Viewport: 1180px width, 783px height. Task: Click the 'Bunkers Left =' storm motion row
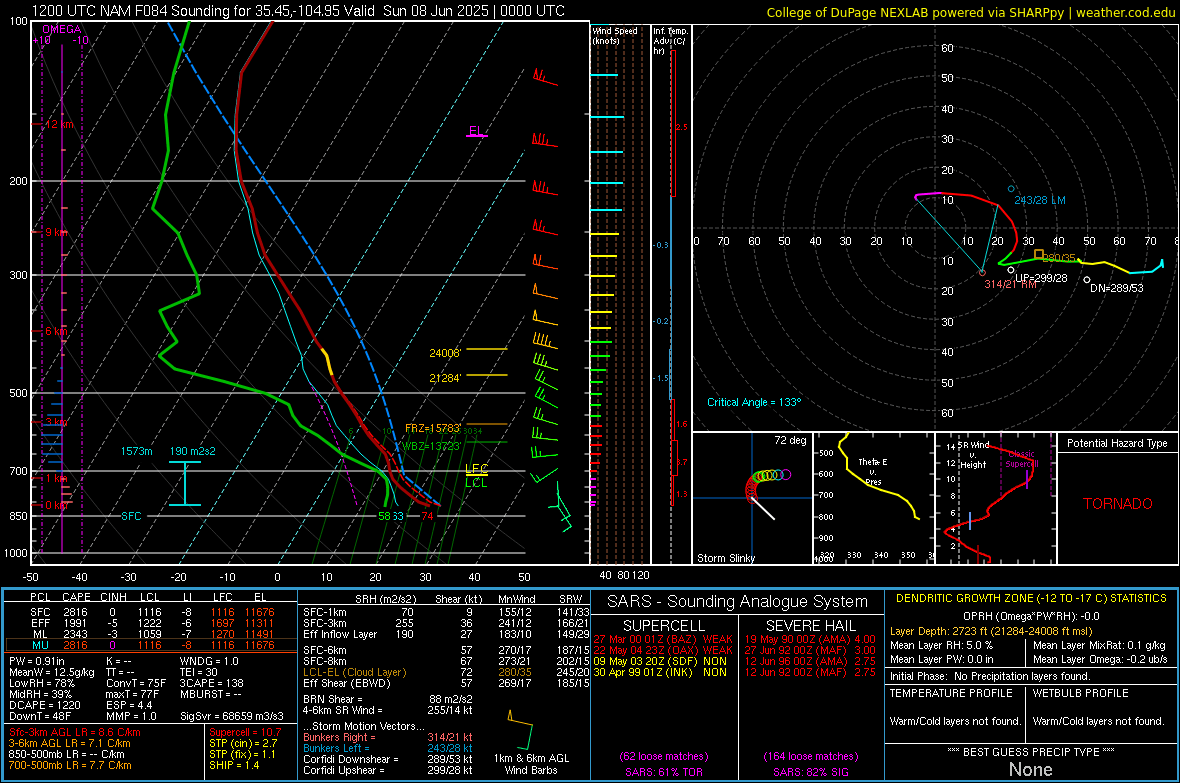click(x=388, y=748)
